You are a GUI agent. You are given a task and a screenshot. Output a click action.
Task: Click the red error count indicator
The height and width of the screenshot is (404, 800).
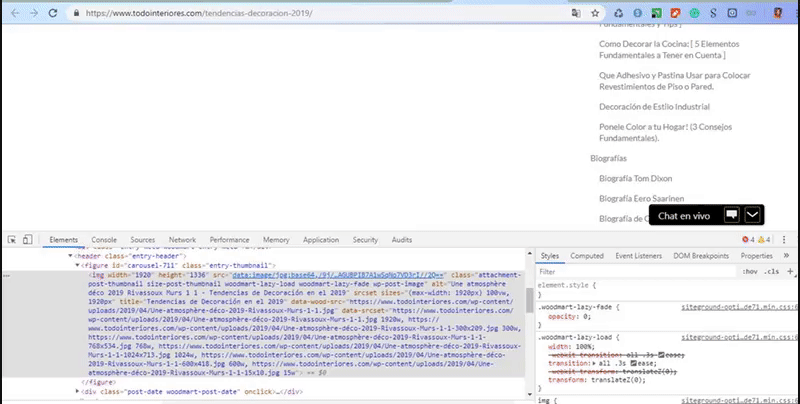click(x=748, y=240)
